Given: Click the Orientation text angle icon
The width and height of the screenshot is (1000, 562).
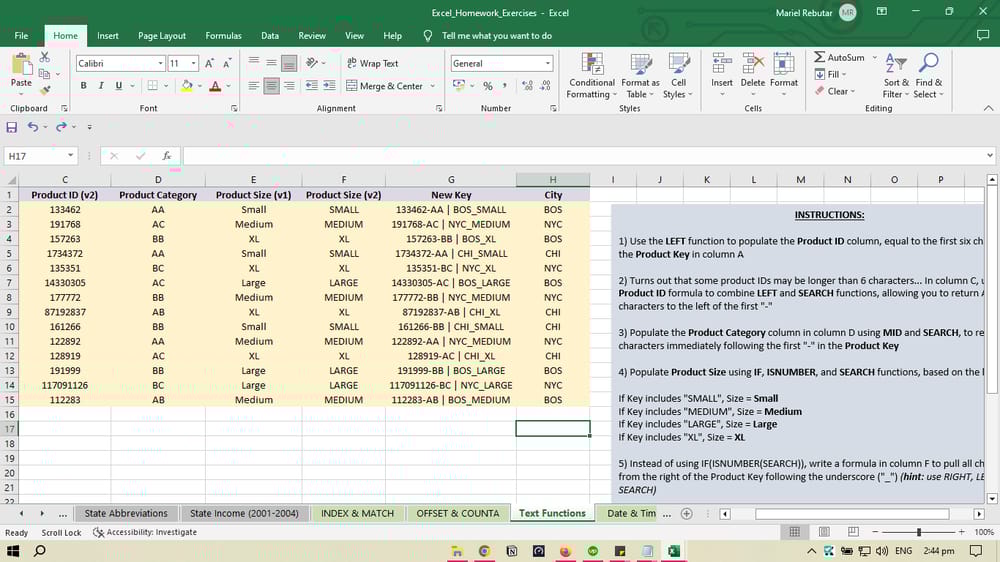Looking at the screenshot, I should click(312, 63).
